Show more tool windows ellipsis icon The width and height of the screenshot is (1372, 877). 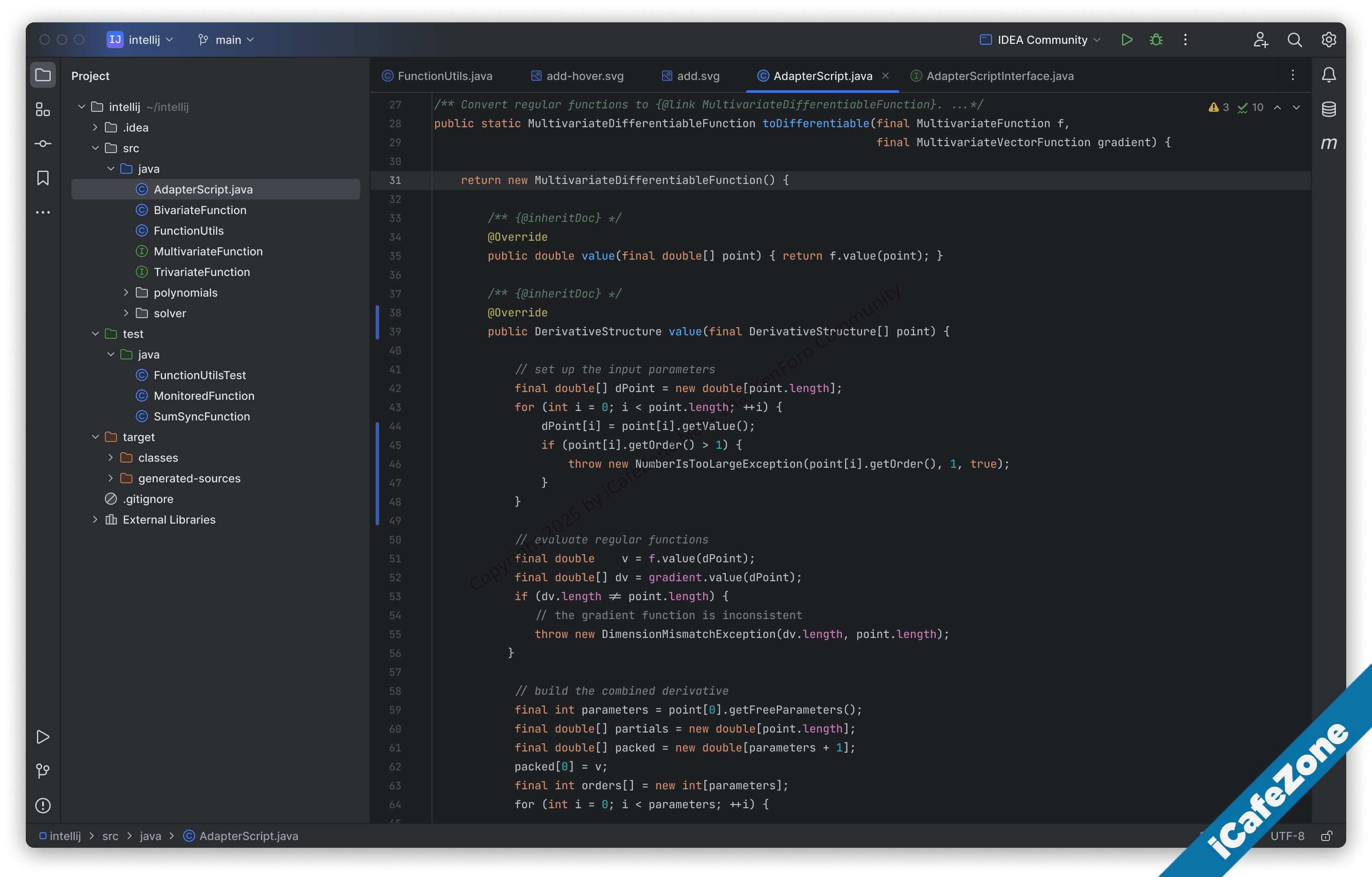(x=43, y=212)
